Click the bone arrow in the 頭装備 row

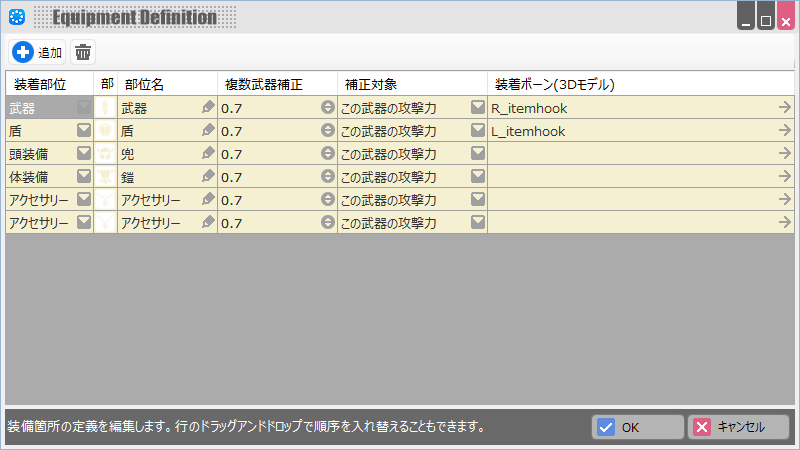pyautogui.click(x=786, y=154)
